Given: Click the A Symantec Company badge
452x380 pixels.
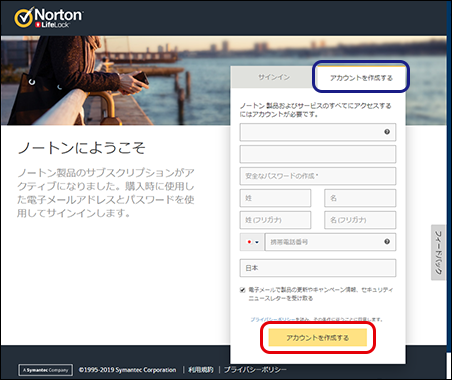Looking at the screenshot, I should (45, 370).
